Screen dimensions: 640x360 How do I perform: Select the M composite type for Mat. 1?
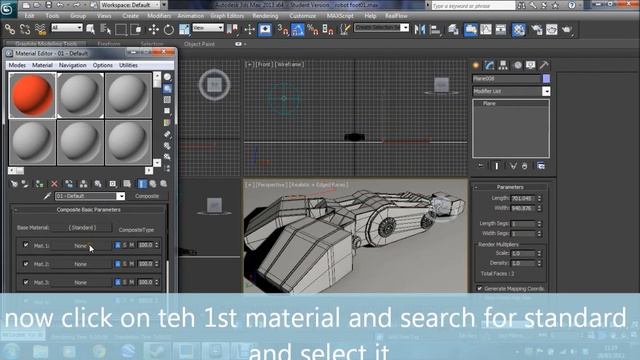[131, 245]
